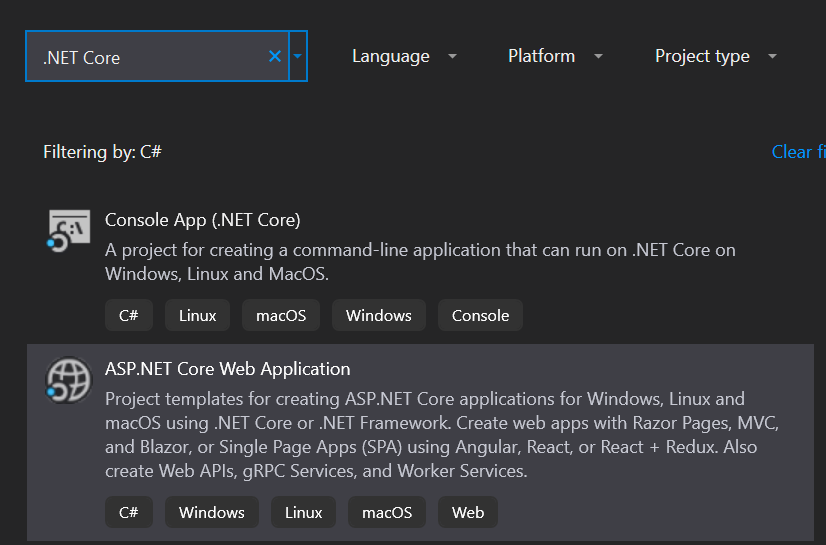Expand the Language filter dropdown
The width and height of the screenshot is (826, 545).
[404, 57]
